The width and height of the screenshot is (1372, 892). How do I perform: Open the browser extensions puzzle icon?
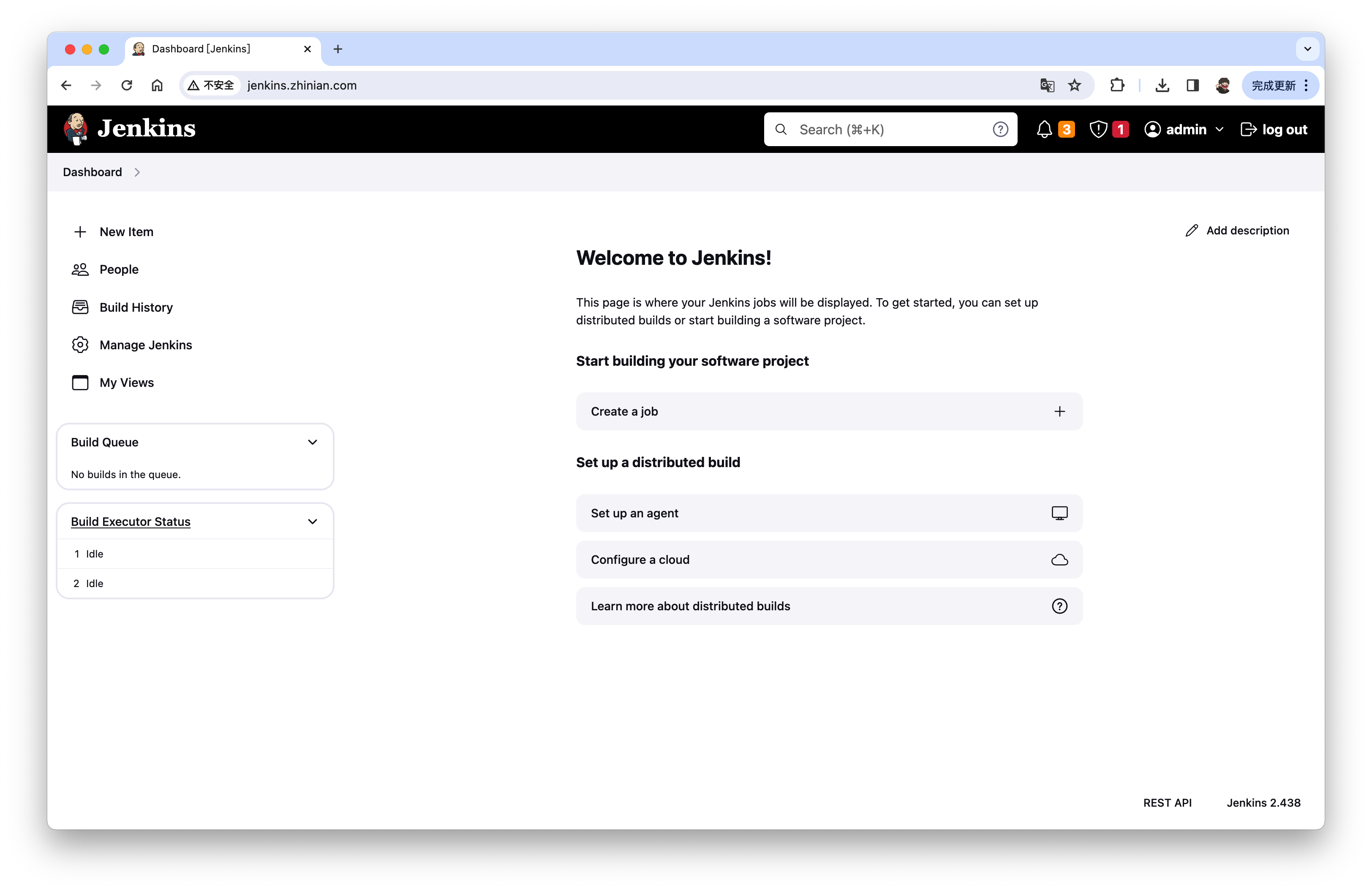click(1117, 85)
